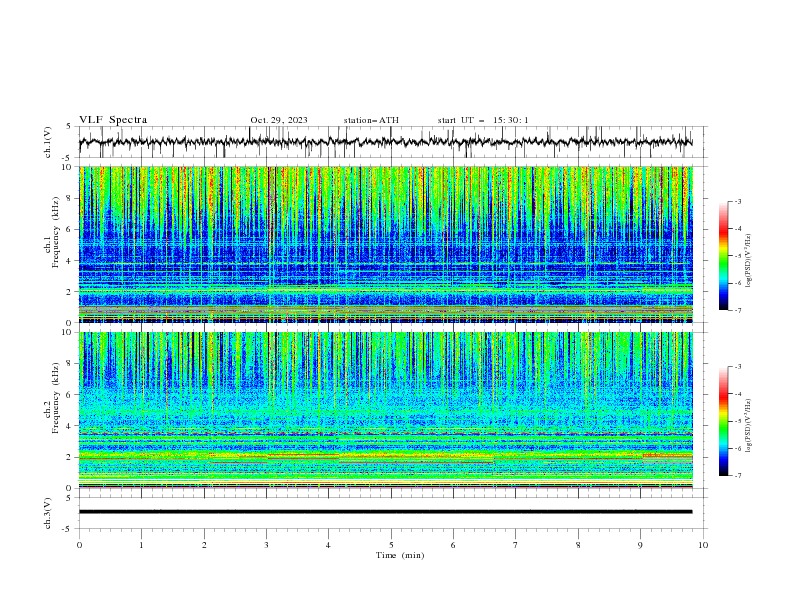Click the 'station=ATH' label
Screen dimensions: 792x612
coord(371,120)
